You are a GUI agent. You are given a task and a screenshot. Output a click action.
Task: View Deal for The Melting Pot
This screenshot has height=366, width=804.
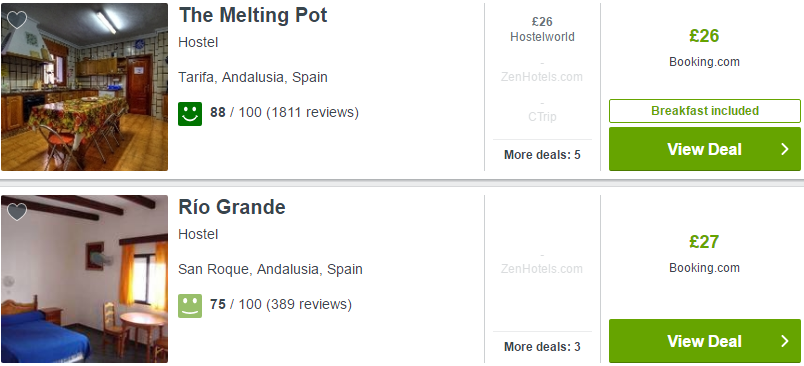click(x=705, y=149)
